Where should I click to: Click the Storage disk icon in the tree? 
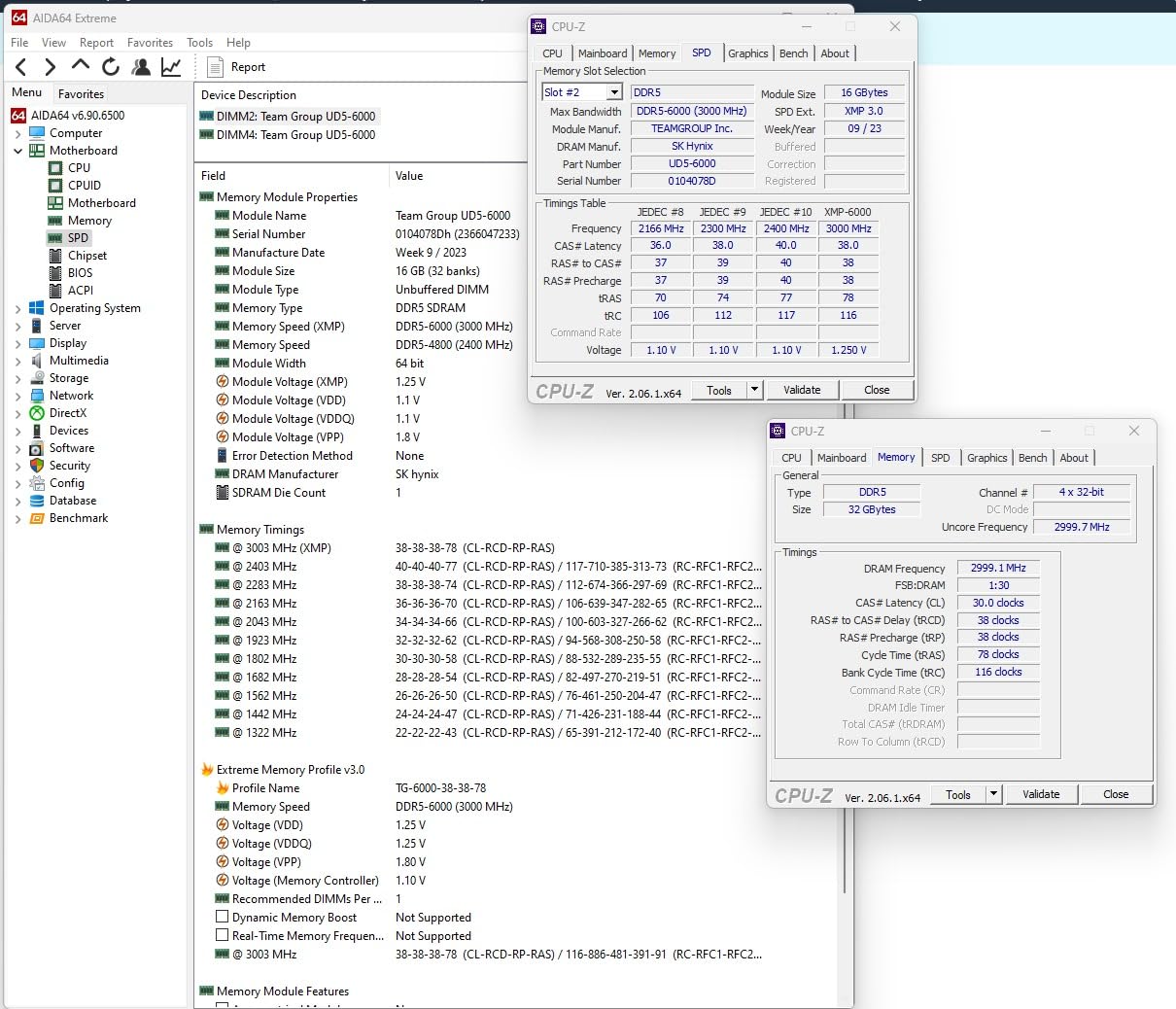pyautogui.click(x=37, y=378)
